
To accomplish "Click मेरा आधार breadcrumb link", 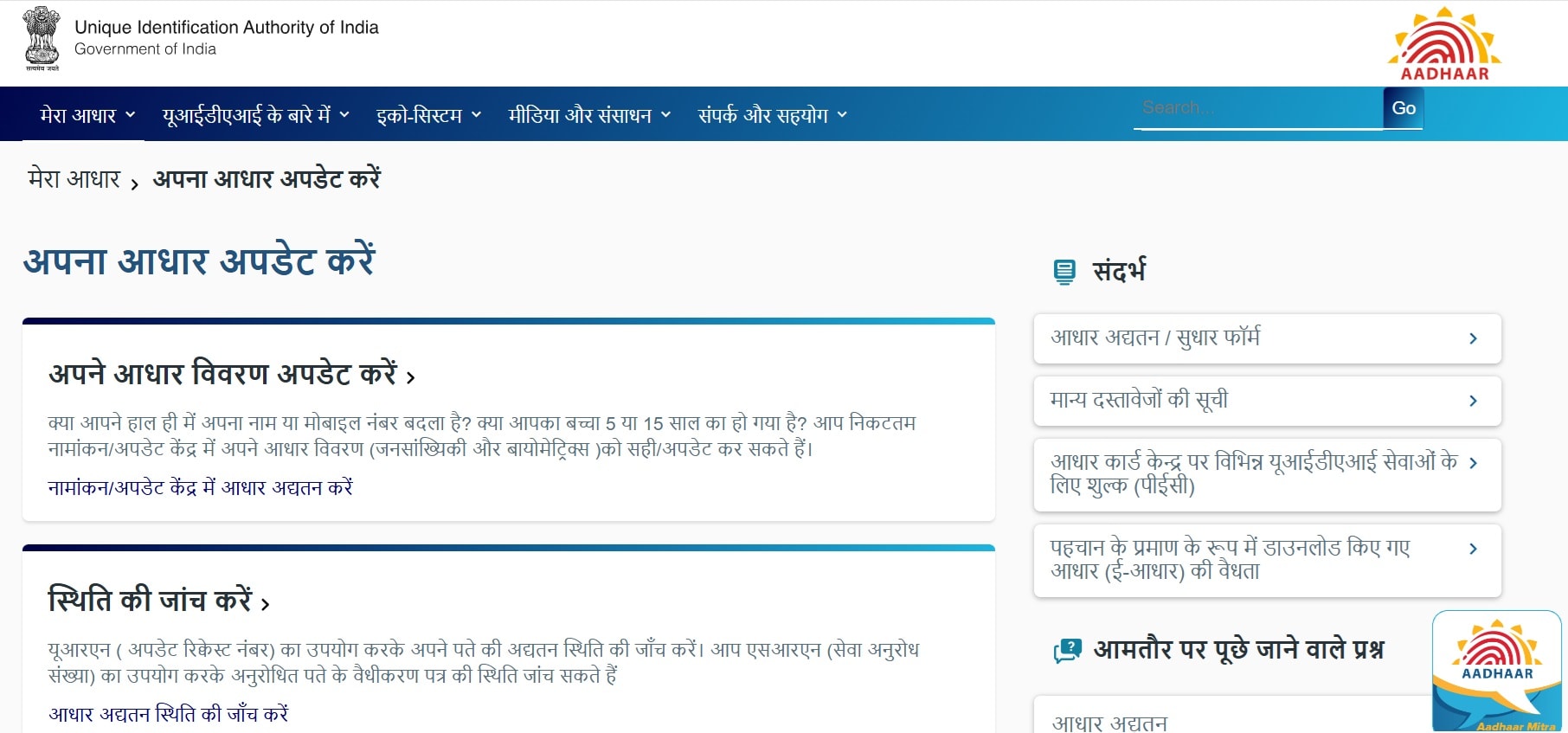I will click(x=74, y=179).
